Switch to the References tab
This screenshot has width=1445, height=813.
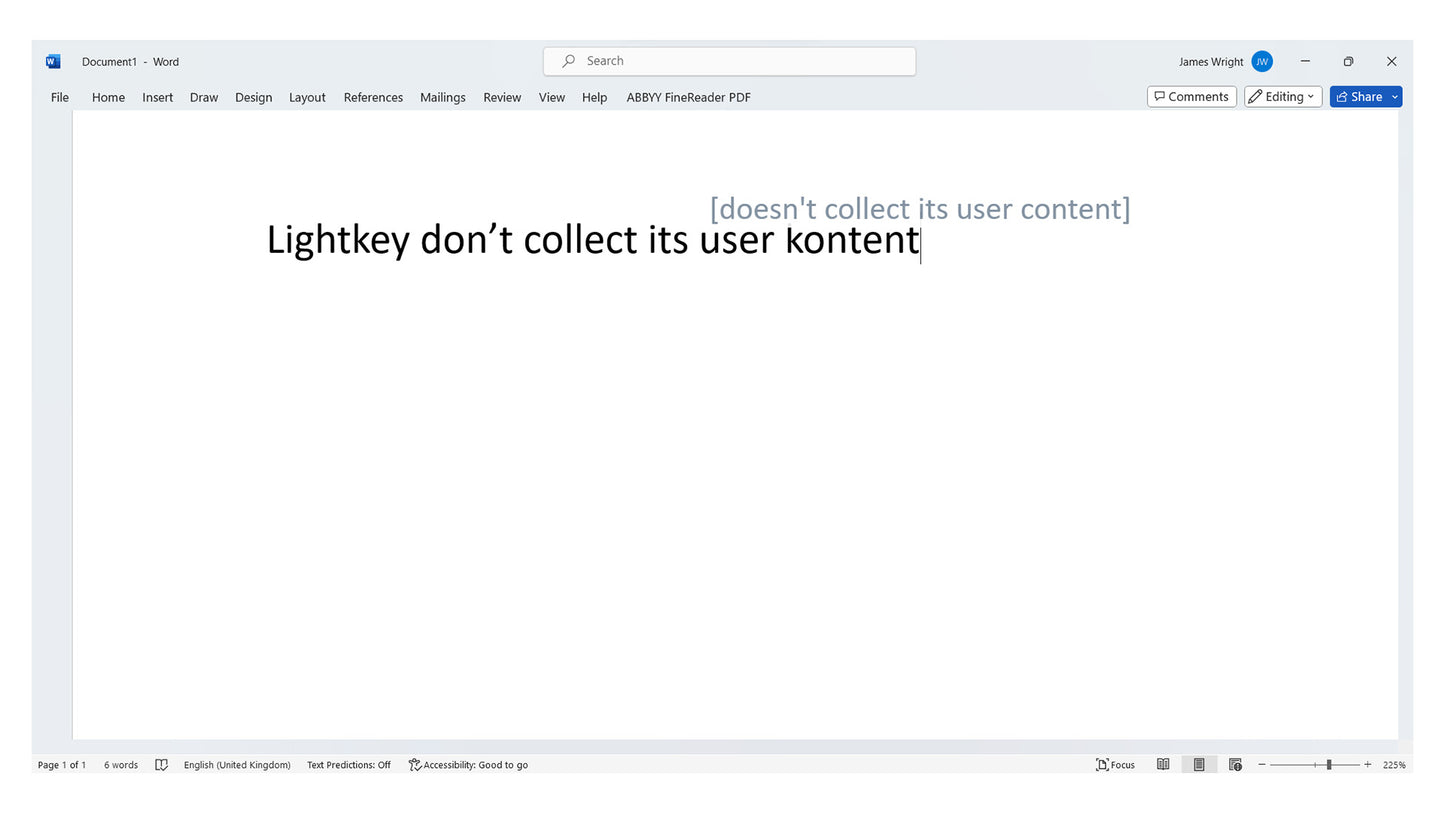point(373,97)
